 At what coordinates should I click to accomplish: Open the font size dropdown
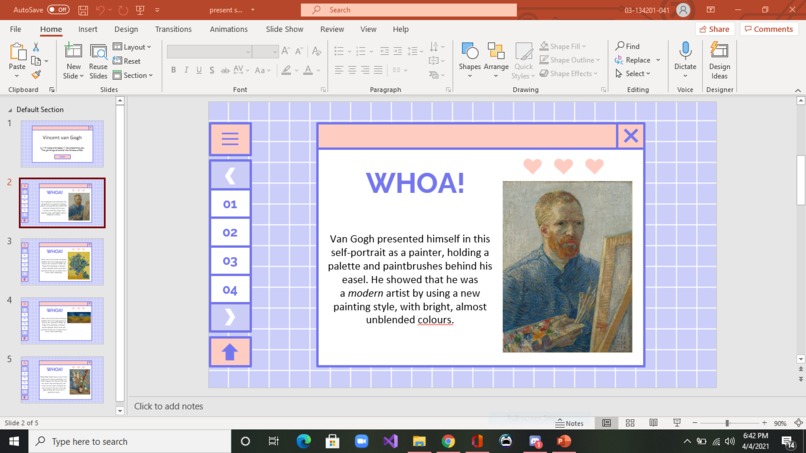point(275,51)
